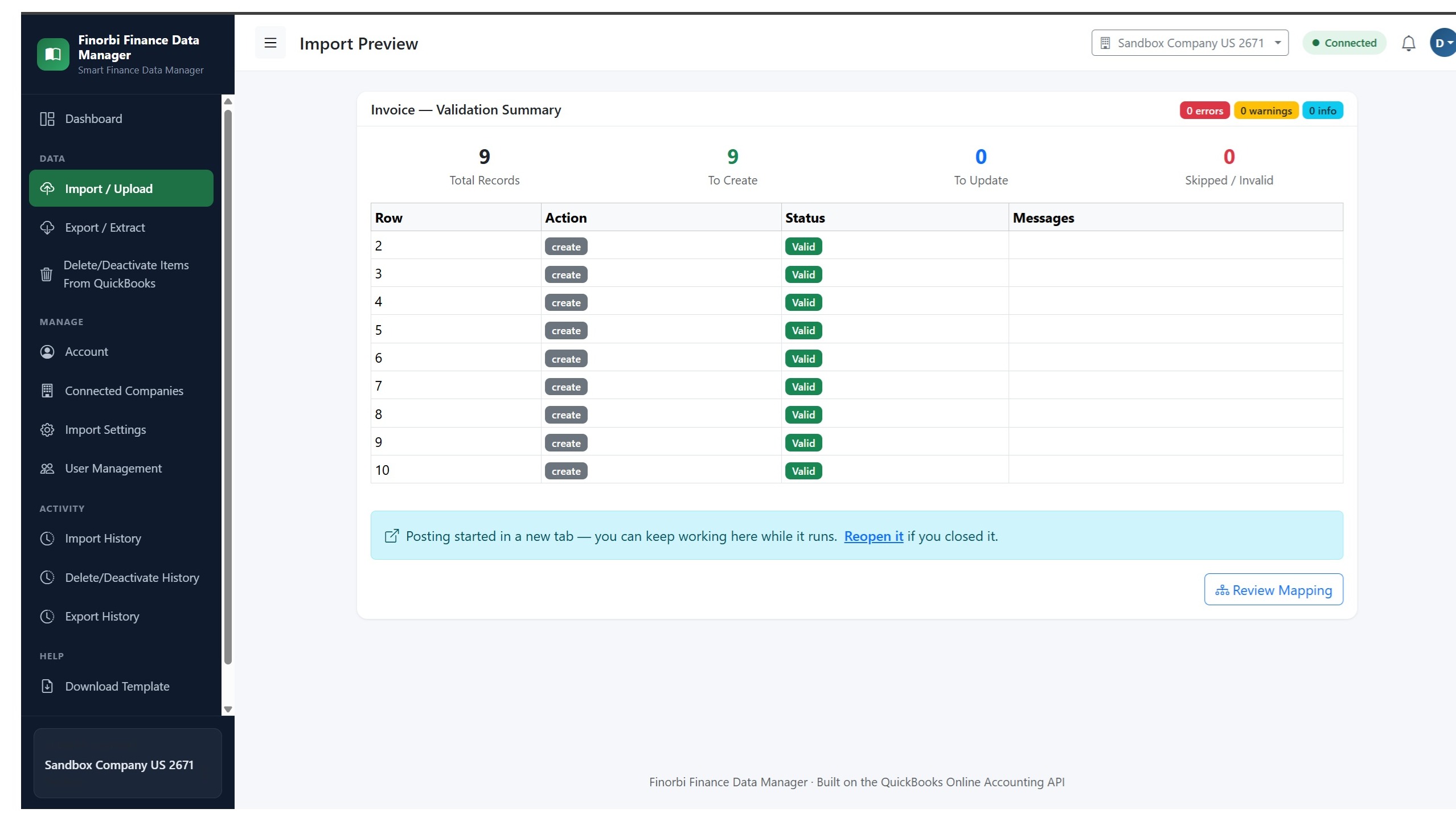Click the Valid badge in row 3

click(803, 275)
